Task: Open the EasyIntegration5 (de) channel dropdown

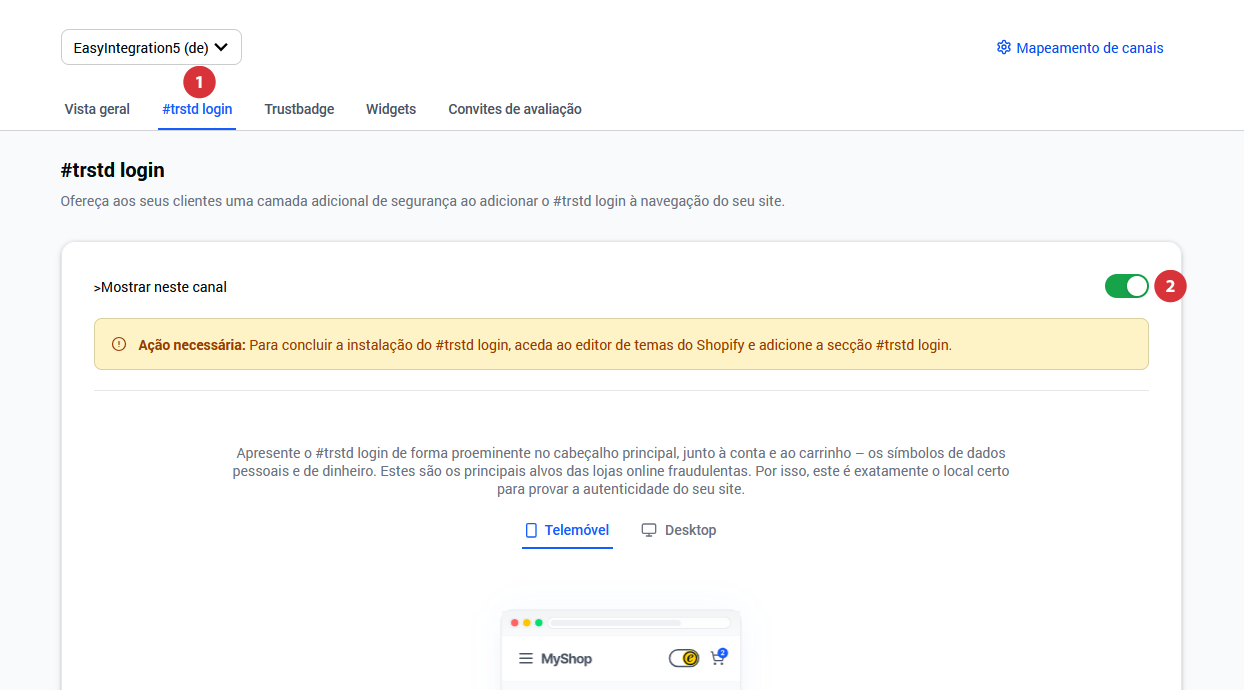Action: tap(151, 47)
